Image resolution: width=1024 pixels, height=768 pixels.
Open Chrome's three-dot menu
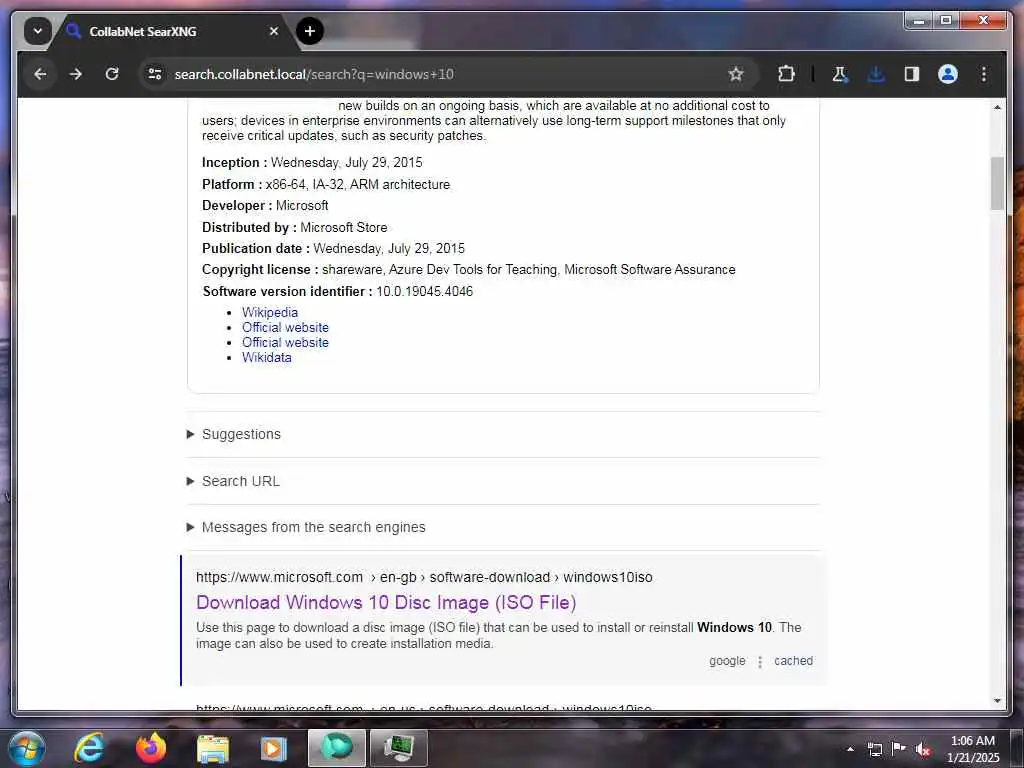[x=984, y=74]
